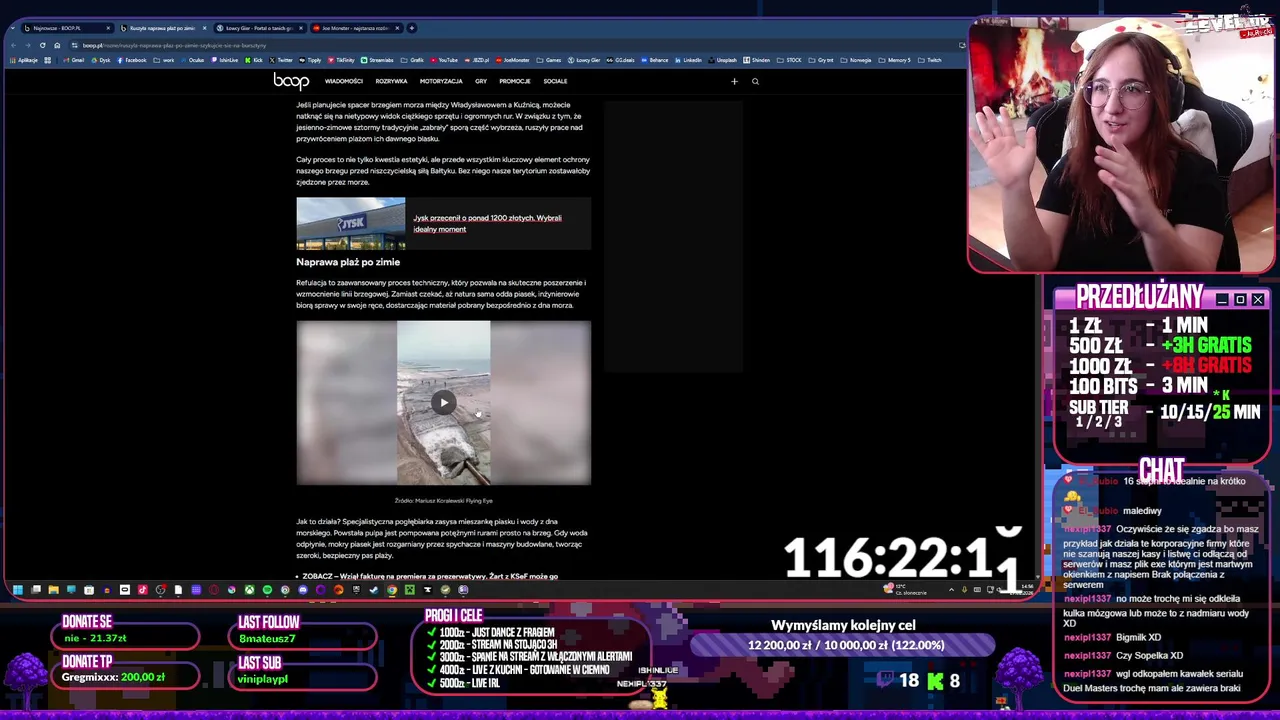Viewport: 1280px width, 720px height.
Task: Click the taskbar clock
Action: tap(1021, 590)
